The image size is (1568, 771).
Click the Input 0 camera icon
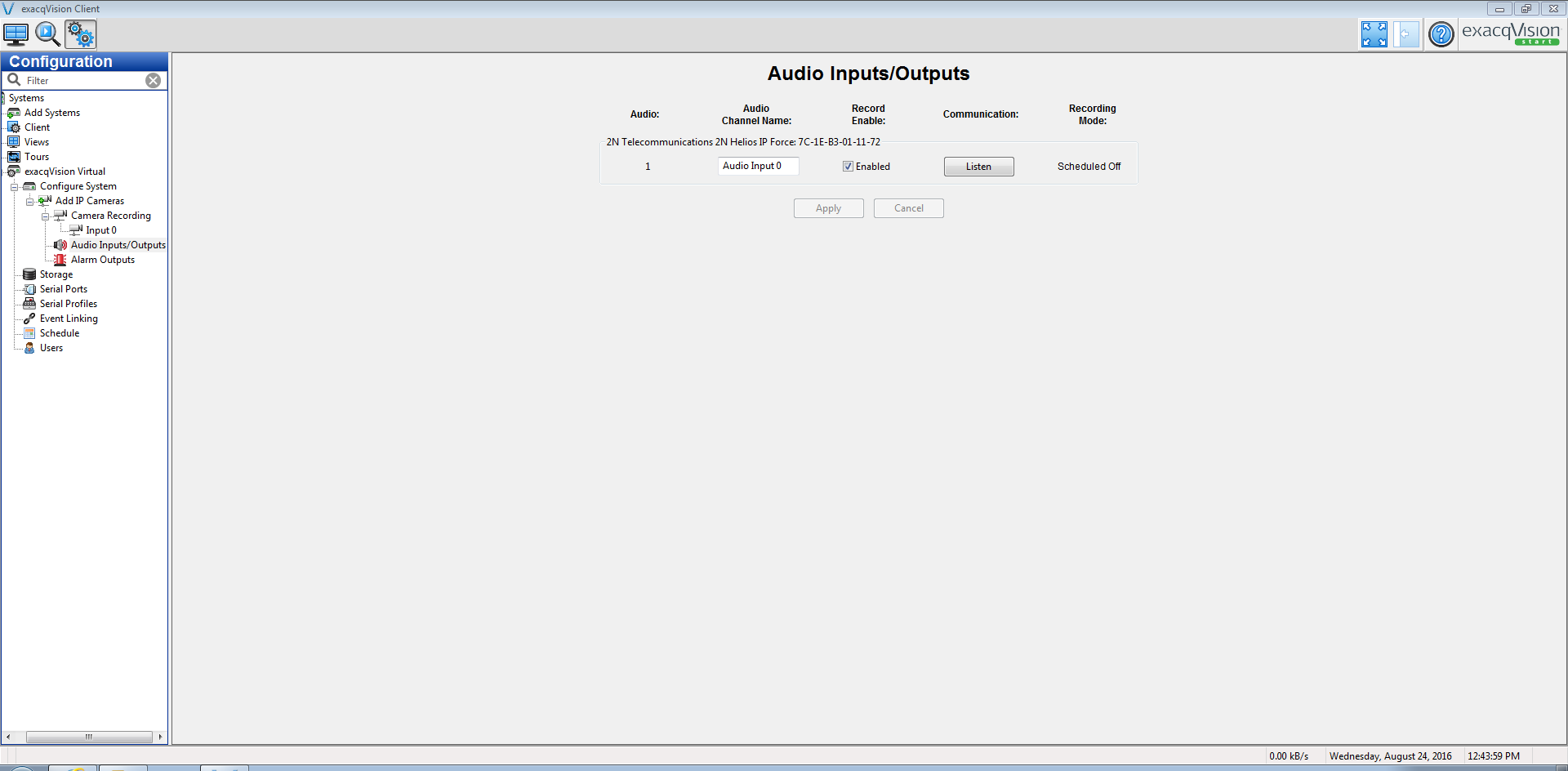tap(76, 230)
